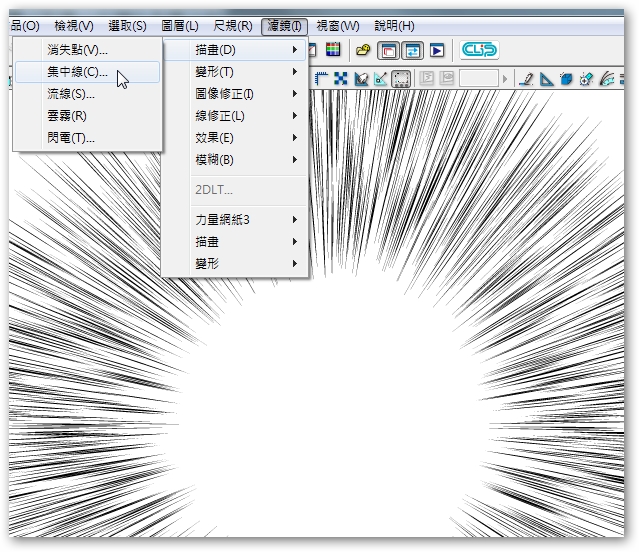This screenshot has width=639, height=552.
Task: Click the pen drawing line icon
Action: tap(526, 79)
